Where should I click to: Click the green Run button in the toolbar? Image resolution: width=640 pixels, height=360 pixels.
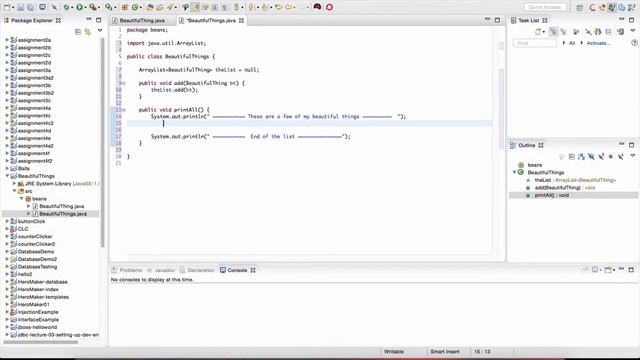(80, 7)
